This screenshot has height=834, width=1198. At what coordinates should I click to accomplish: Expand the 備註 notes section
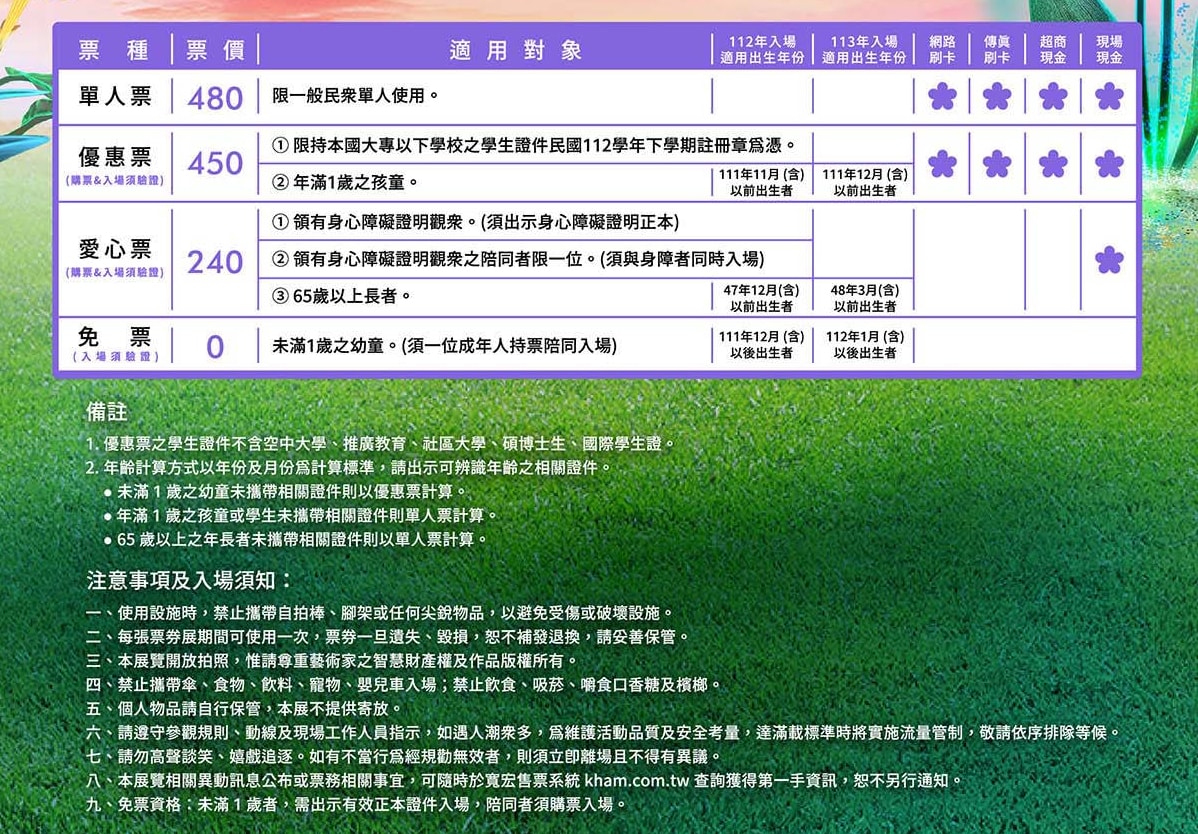[x=103, y=415]
